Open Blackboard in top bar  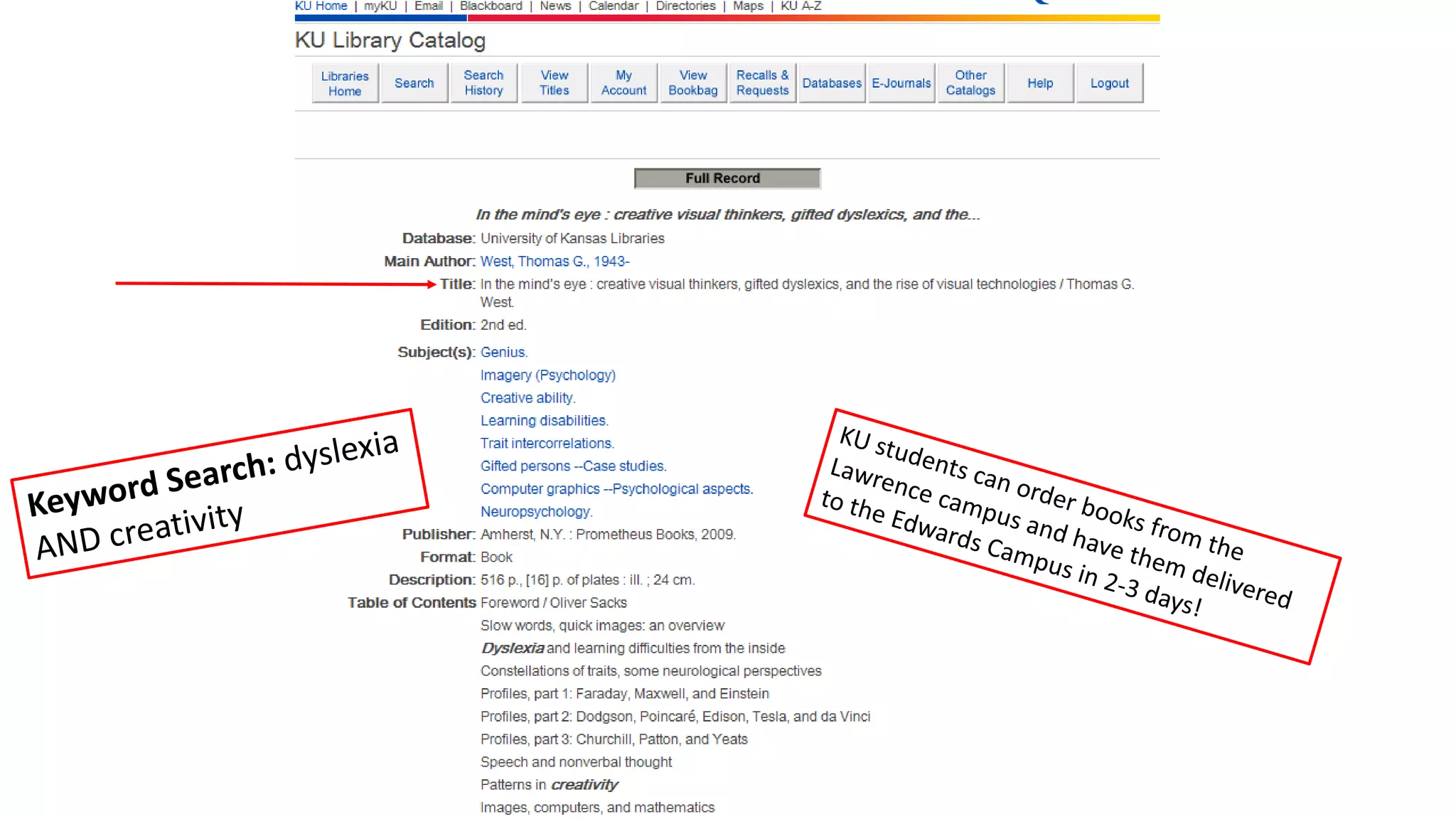pyautogui.click(x=491, y=6)
